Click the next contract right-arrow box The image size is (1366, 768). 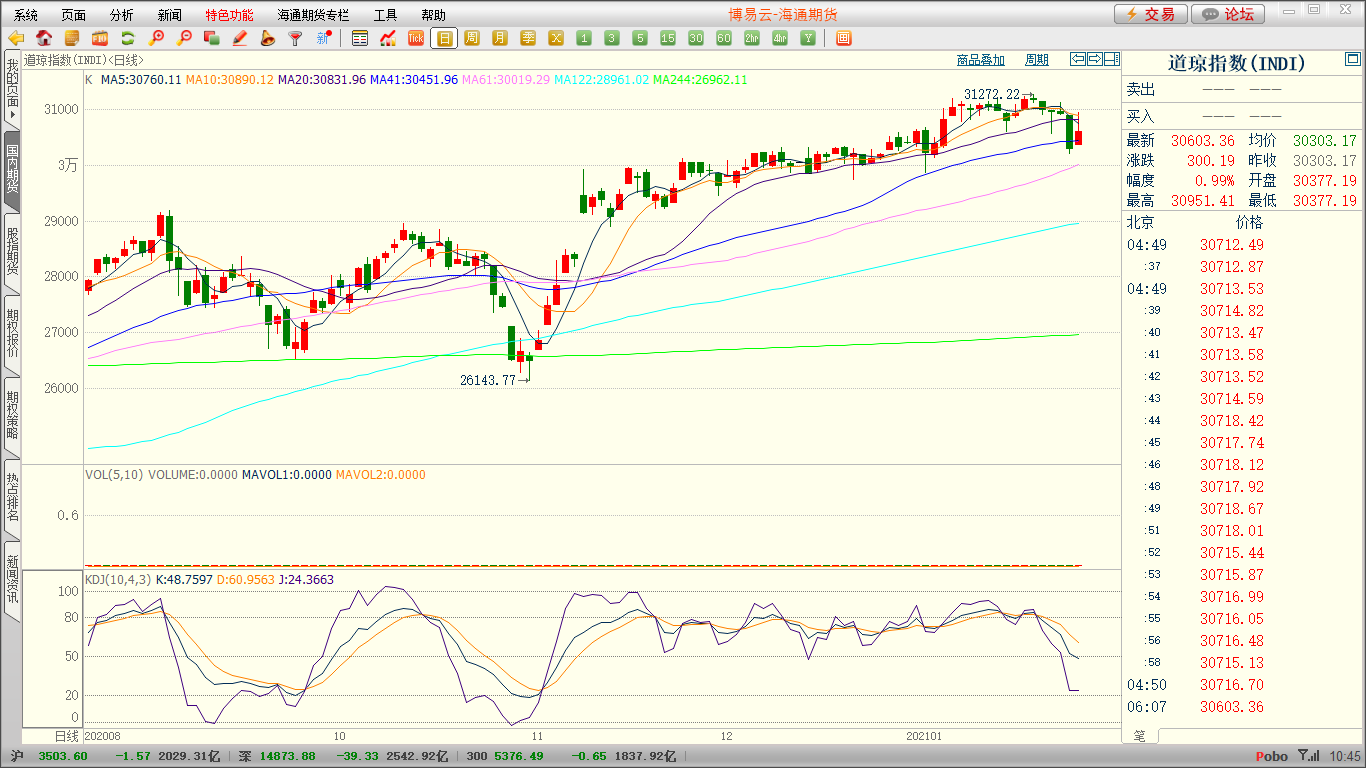(1094, 59)
